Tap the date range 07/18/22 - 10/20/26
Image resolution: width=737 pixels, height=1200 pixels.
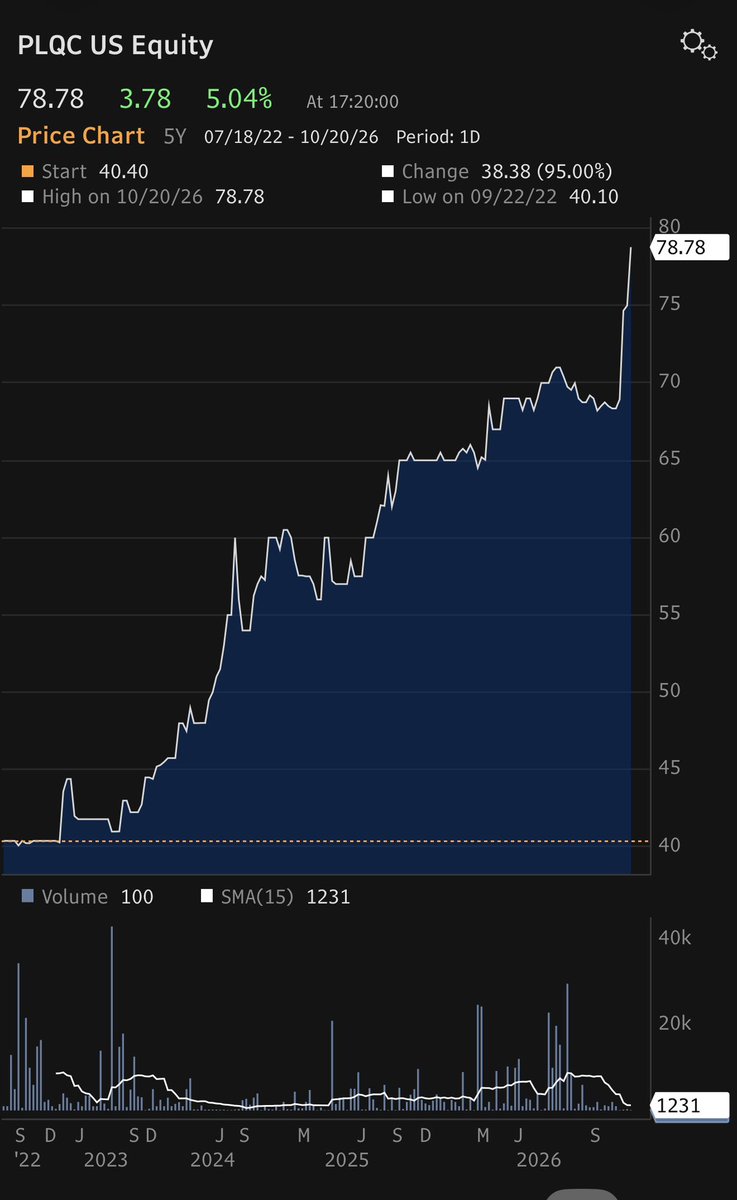pos(292,137)
